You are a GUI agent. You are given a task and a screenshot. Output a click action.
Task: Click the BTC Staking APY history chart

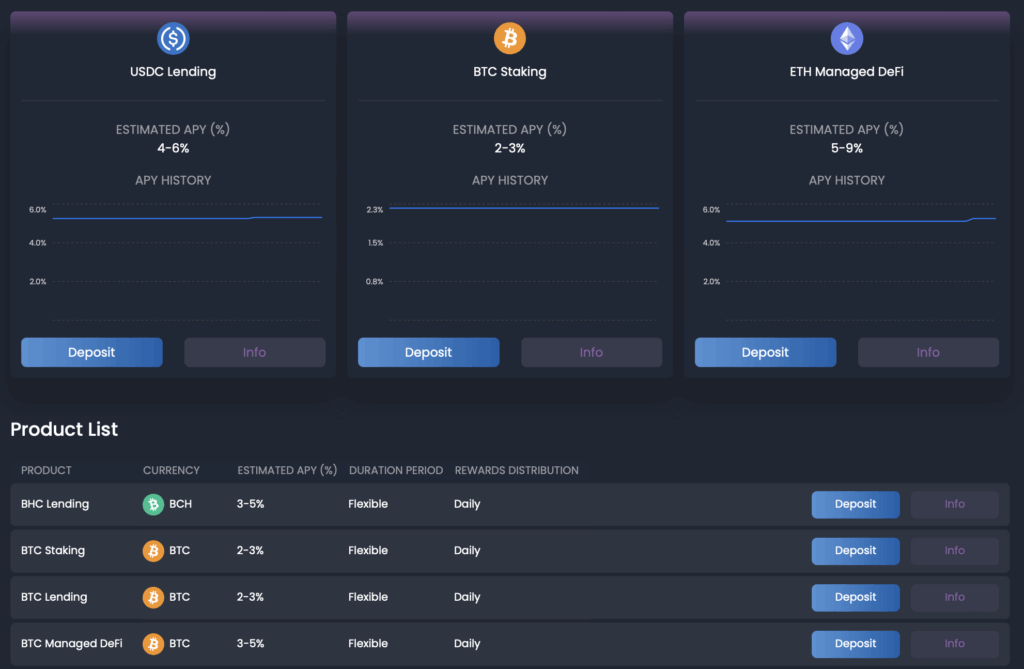[511, 261]
